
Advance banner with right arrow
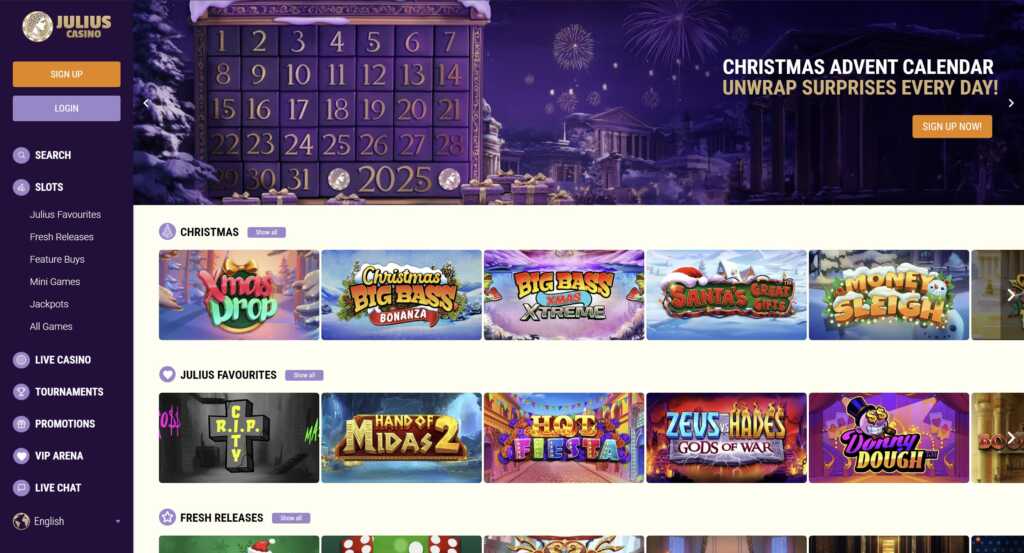coord(1011,103)
